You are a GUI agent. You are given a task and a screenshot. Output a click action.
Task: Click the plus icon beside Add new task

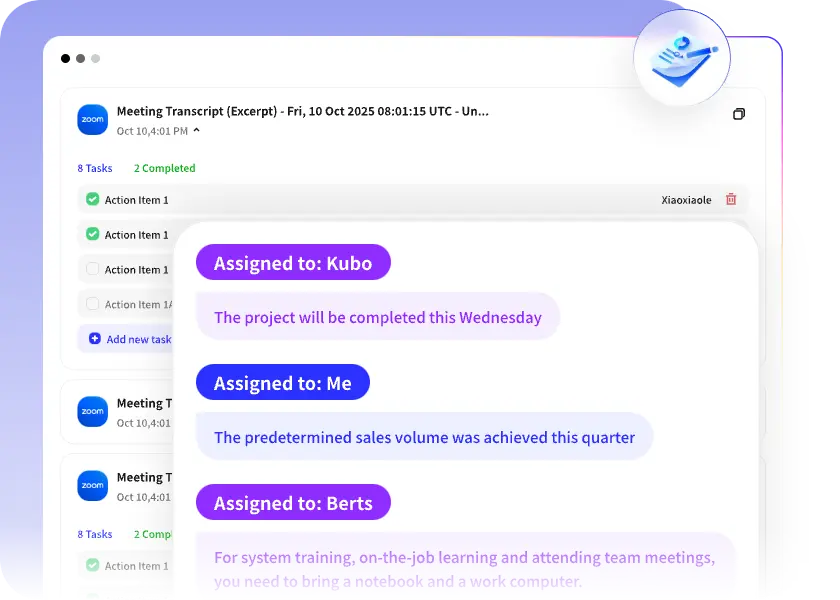click(95, 339)
